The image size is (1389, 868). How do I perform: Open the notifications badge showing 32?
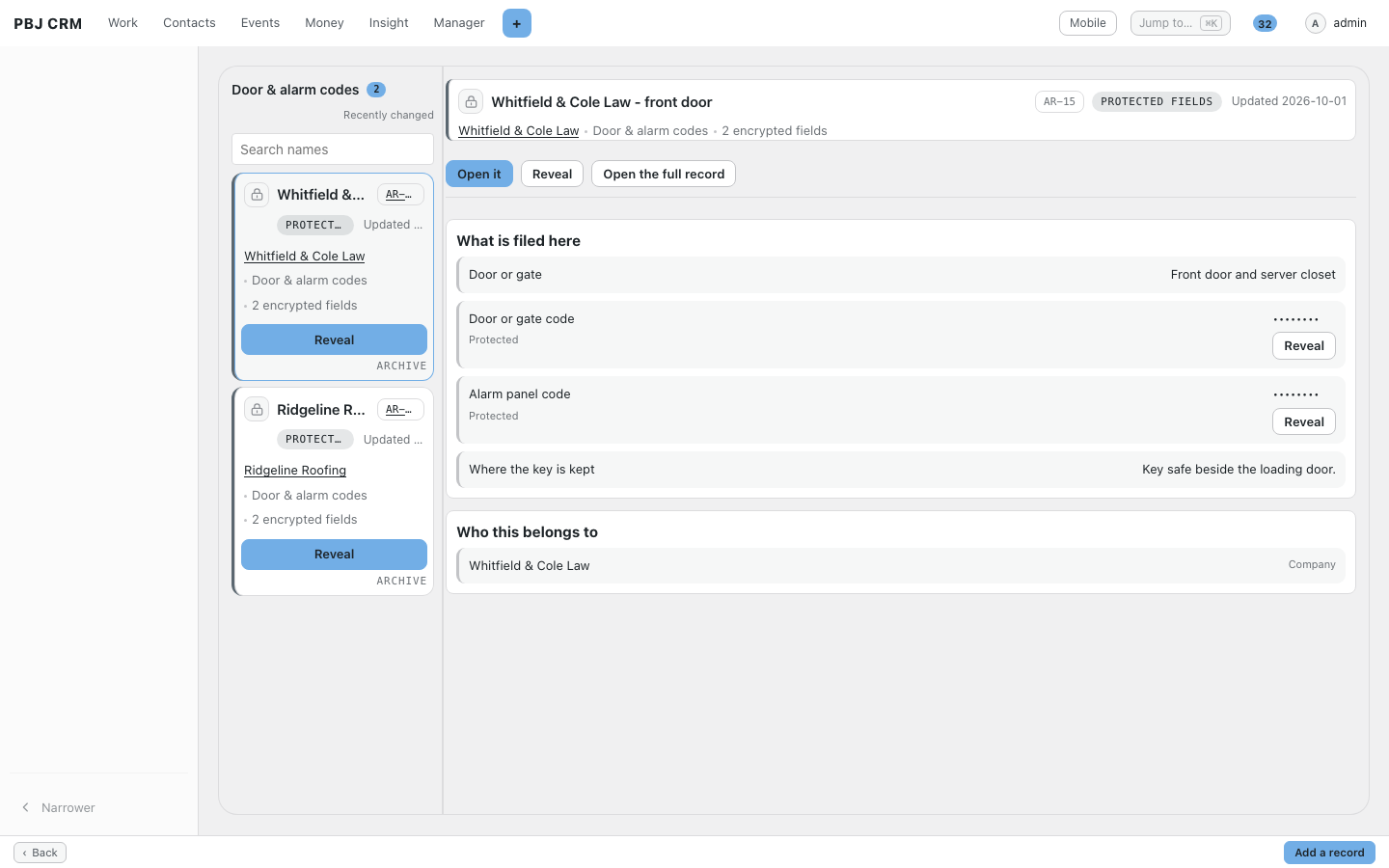tap(1265, 23)
